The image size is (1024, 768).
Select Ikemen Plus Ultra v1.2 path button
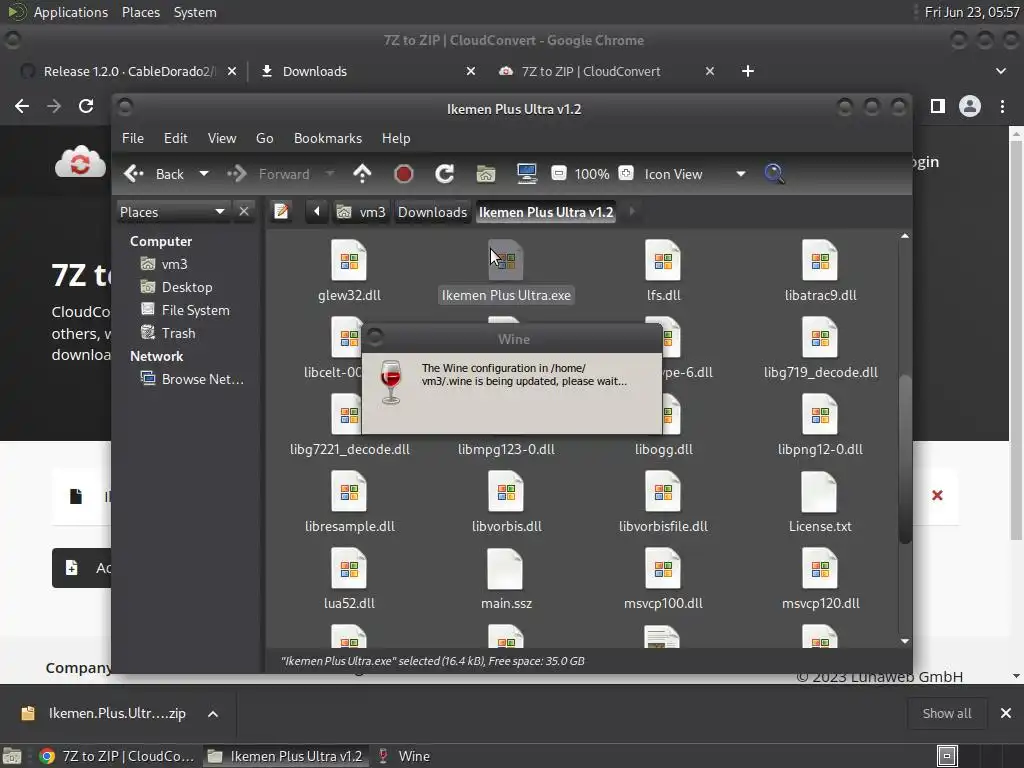(546, 212)
